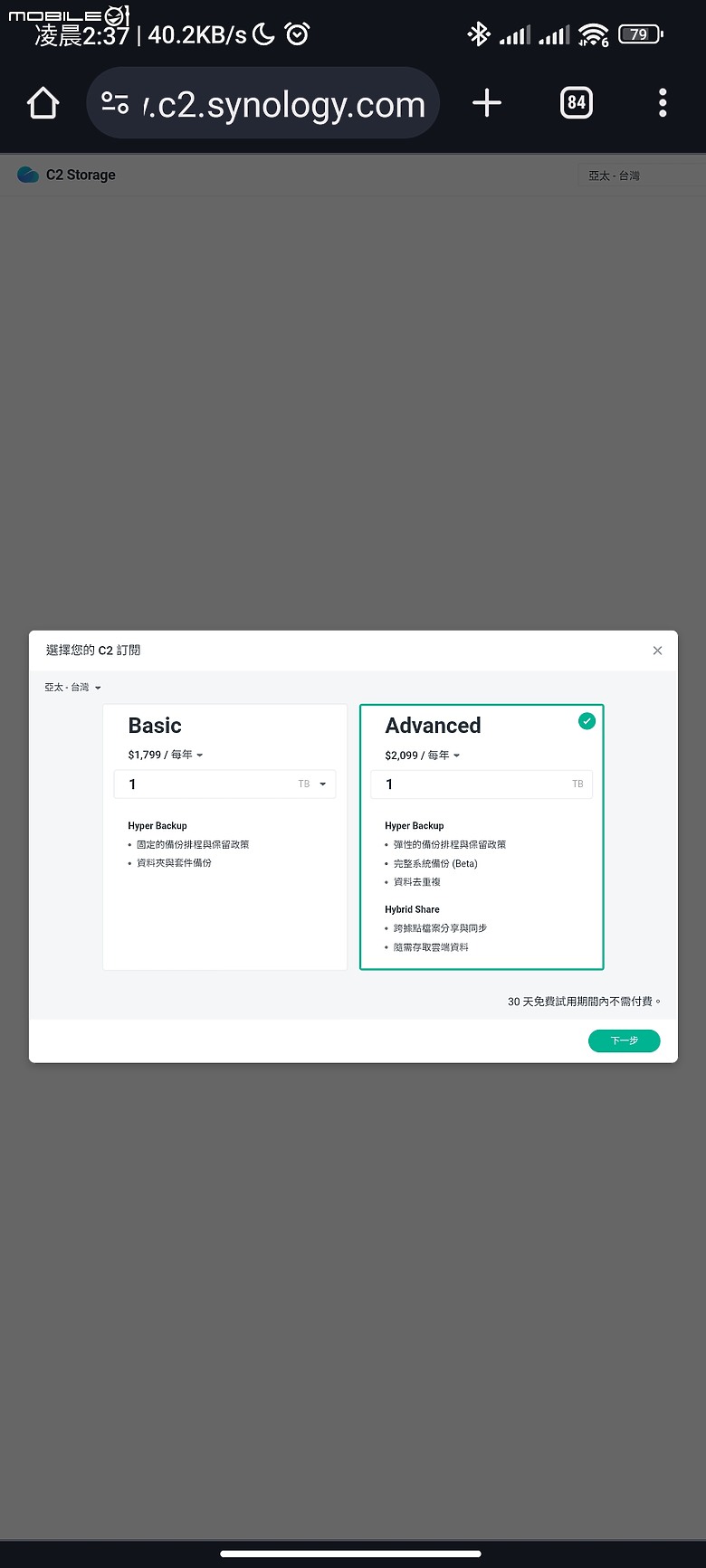The height and width of the screenshot is (1568, 706).
Task: Click the Advanced plan selected checkmark
Action: 587,721
